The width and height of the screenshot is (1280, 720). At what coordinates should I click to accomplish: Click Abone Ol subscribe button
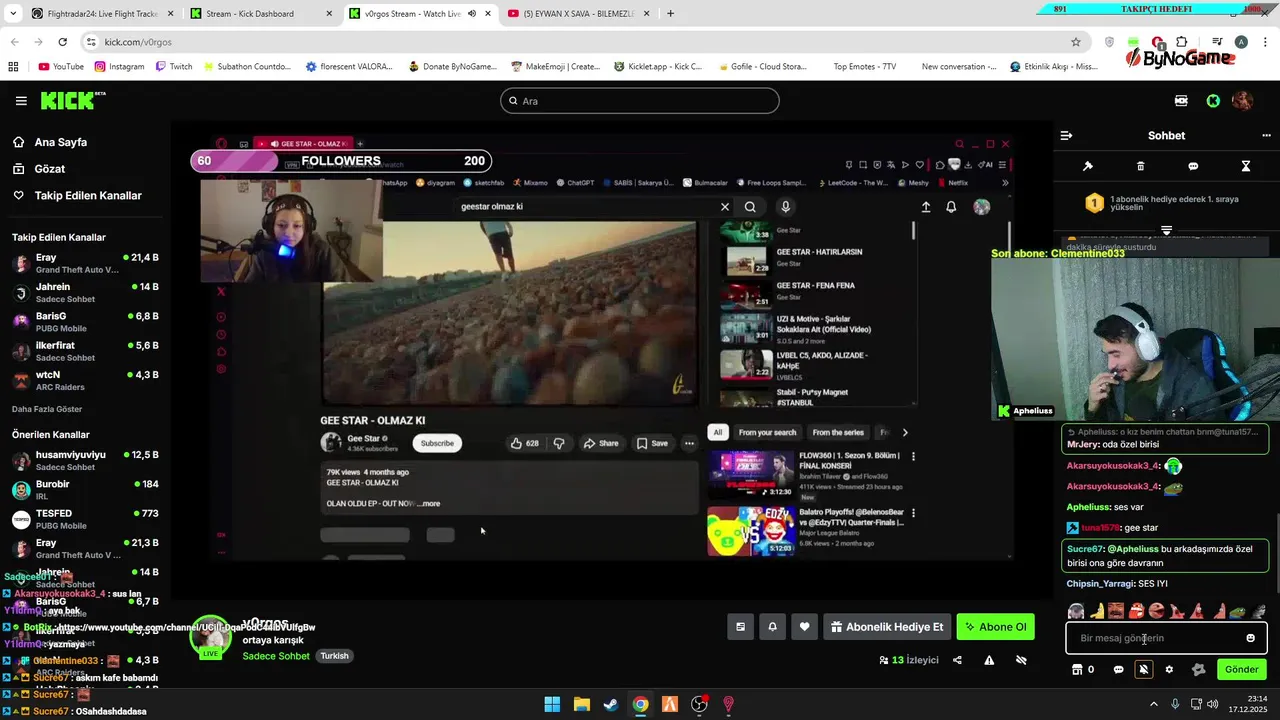pyautogui.click(x=995, y=627)
